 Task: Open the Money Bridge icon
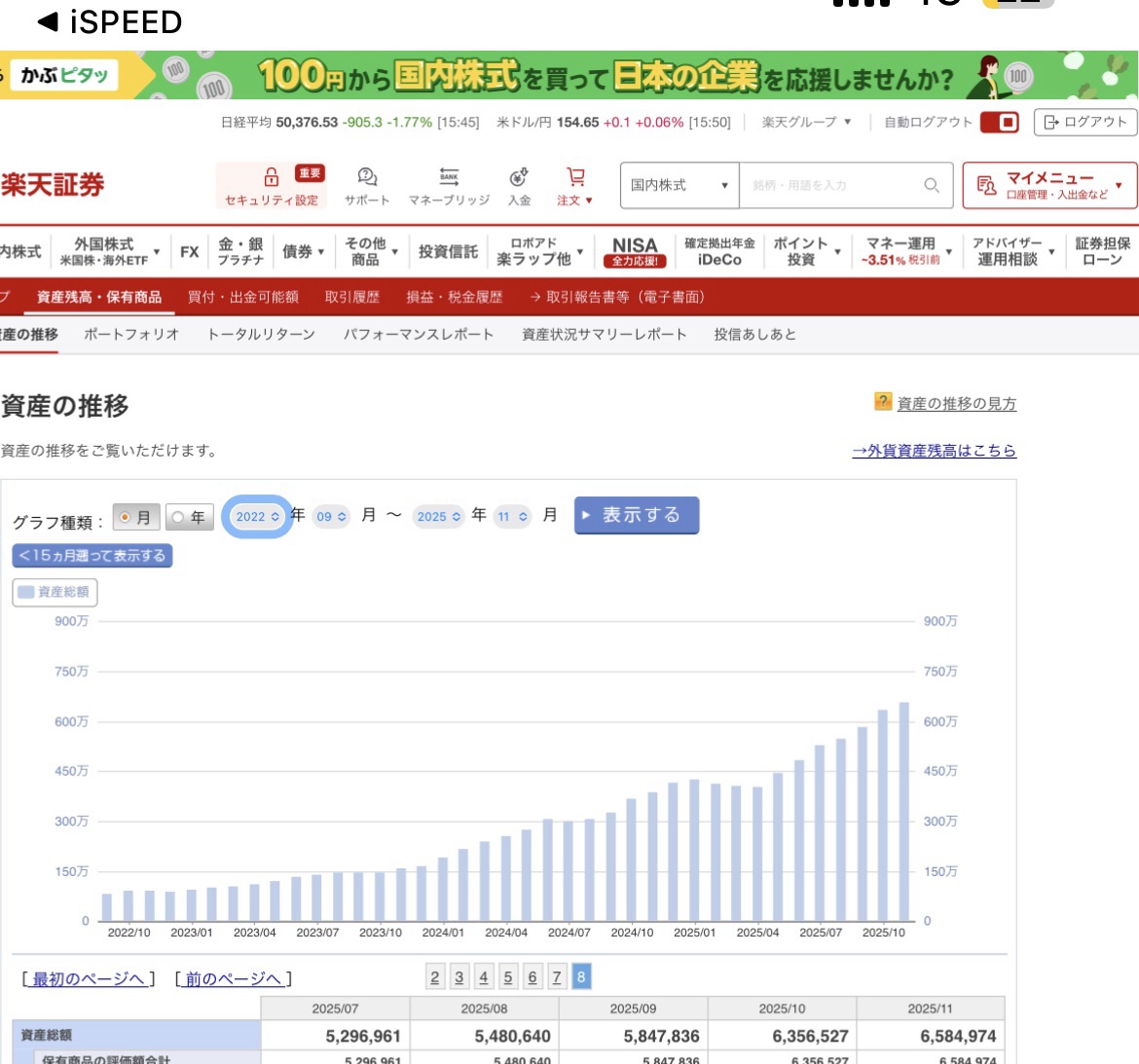pyautogui.click(x=449, y=177)
